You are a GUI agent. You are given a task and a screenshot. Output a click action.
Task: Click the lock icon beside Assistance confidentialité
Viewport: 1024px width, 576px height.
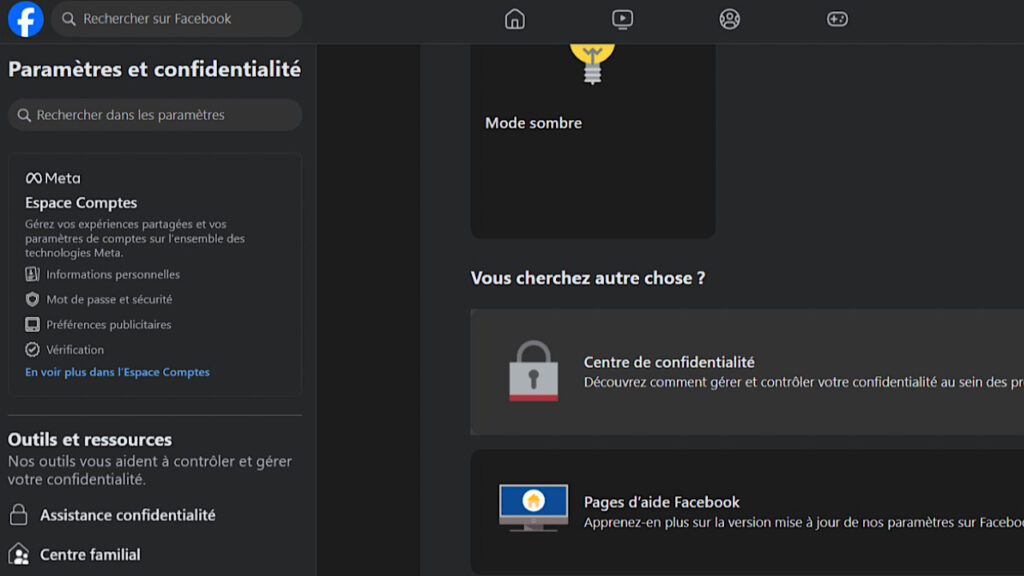(x=18, y=515)
